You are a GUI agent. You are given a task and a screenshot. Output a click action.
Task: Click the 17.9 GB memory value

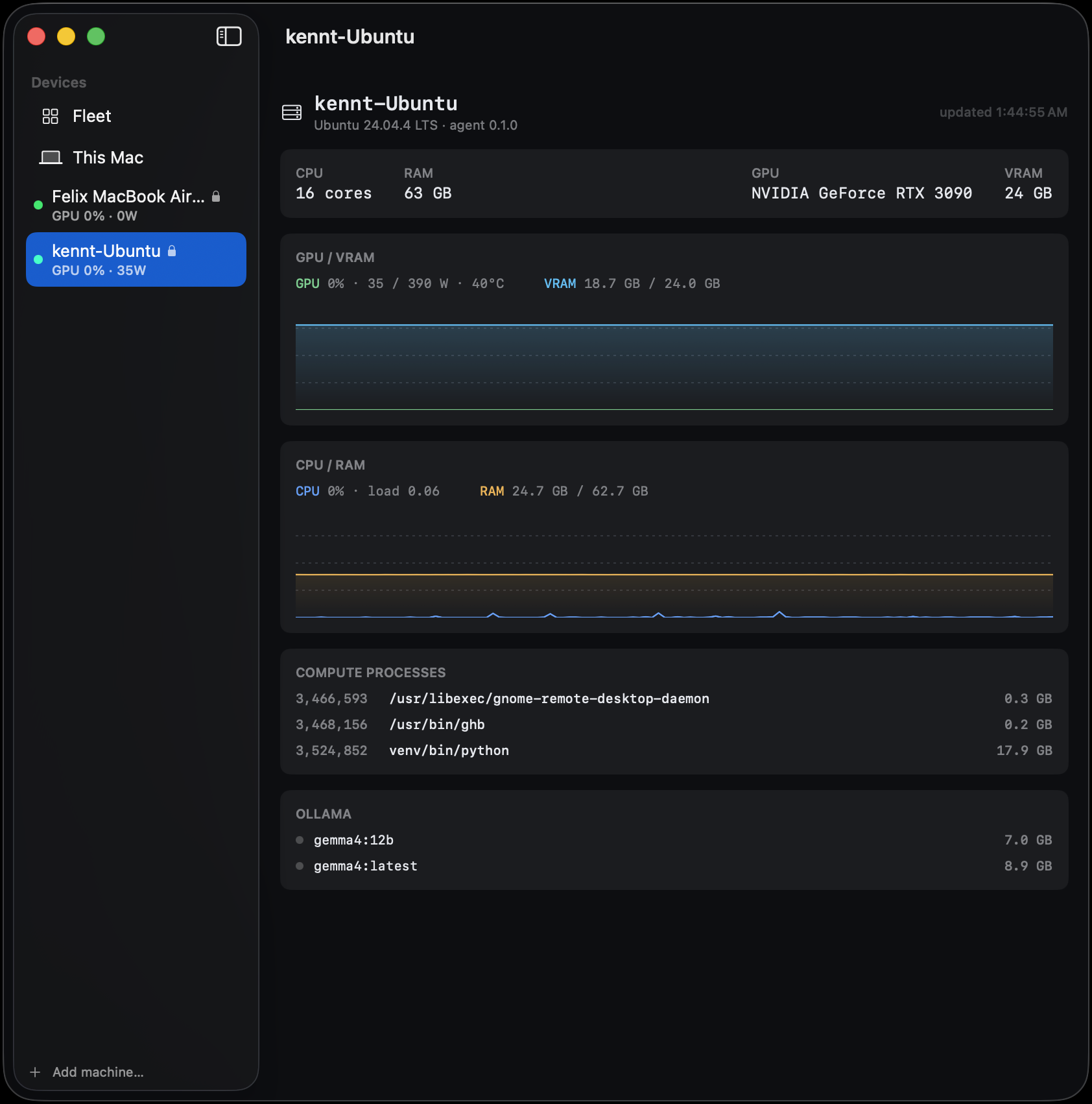[1025, 750]
